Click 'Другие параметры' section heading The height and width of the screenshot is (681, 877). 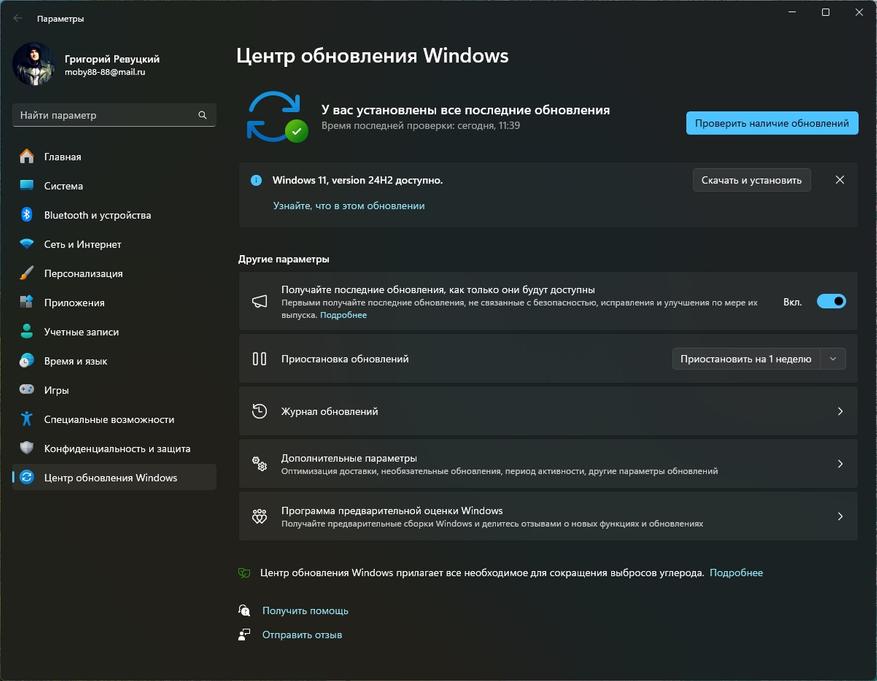[x=284, y=259]
